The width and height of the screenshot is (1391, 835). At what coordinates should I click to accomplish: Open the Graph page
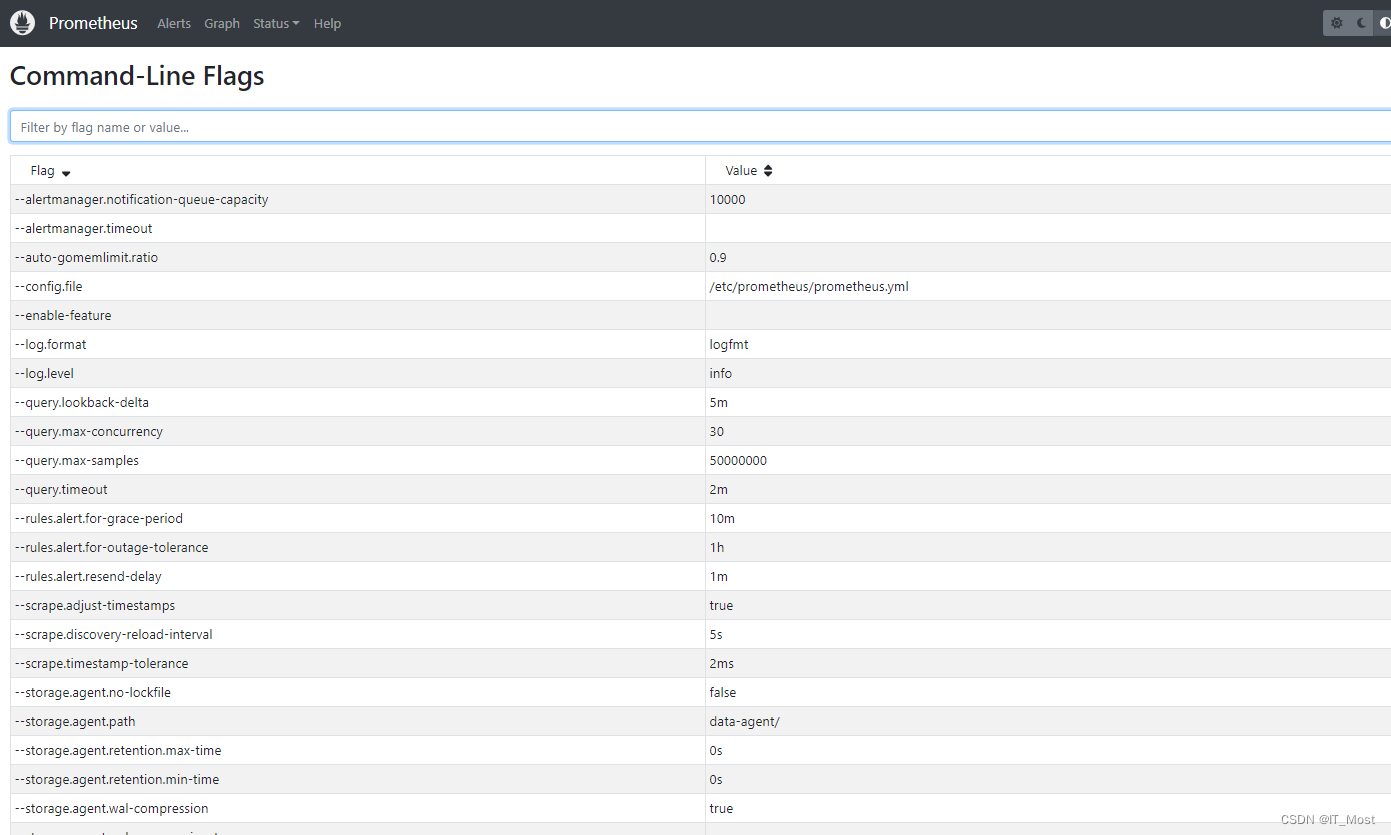point(222,23)
